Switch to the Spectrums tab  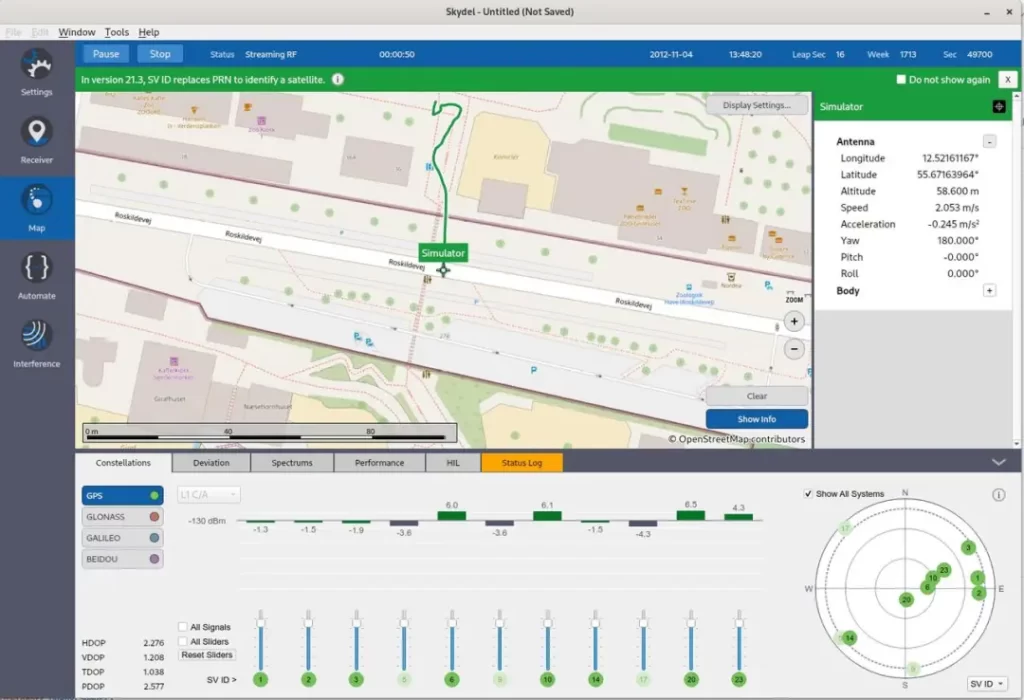[x=292, y=463]
